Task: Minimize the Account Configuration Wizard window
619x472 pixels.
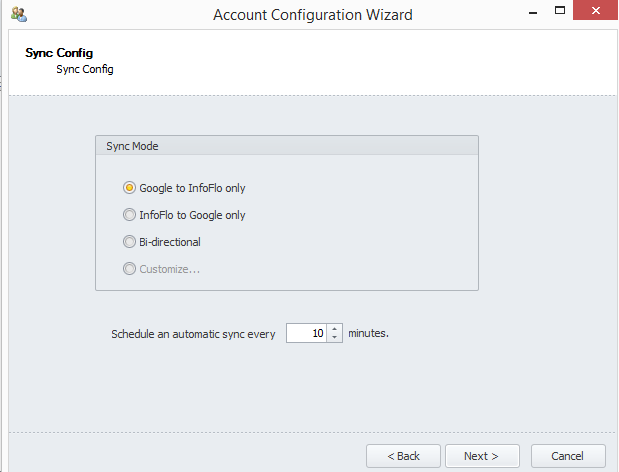Action: 526,14
